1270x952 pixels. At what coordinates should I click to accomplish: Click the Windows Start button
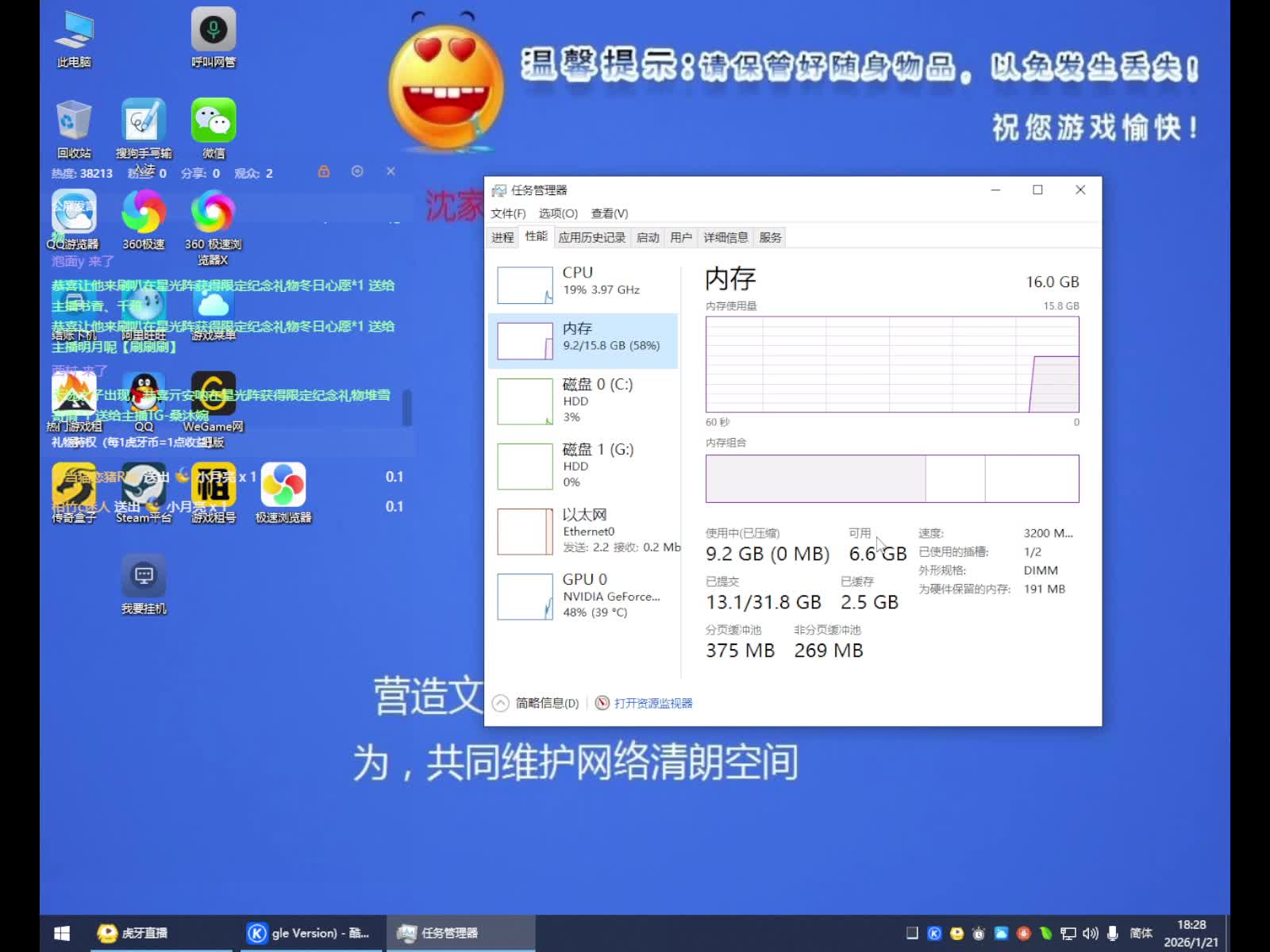point(62,933)
